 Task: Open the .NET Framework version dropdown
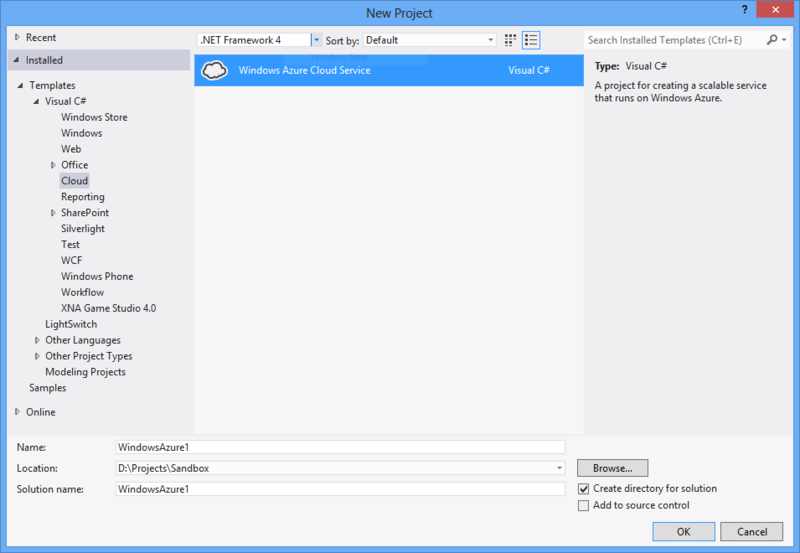[316, 40]
